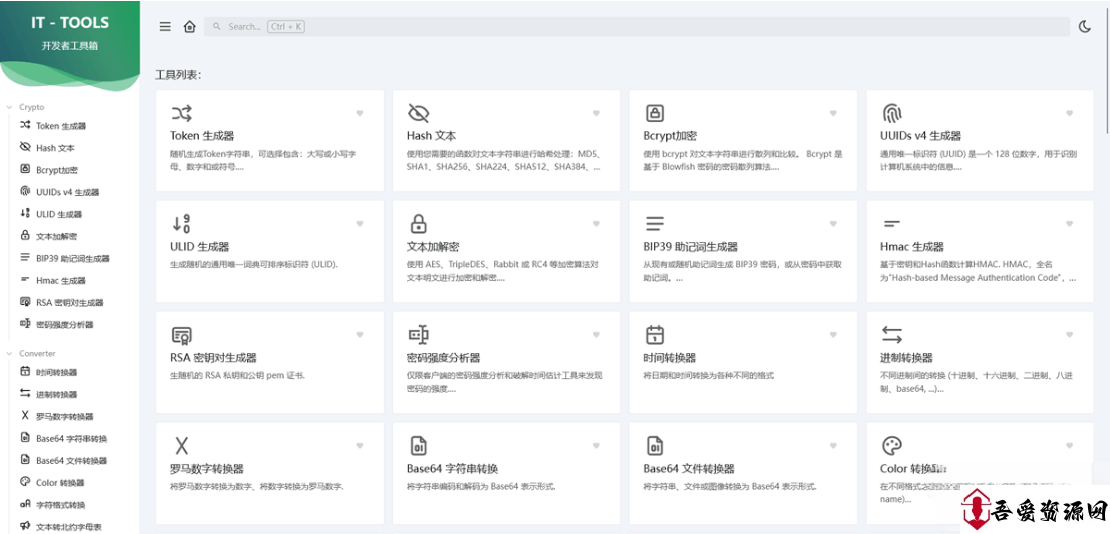The image size is (1110, 534).
Task: Favorite the Hmac 生成器 card heart
Action: (x=1070, y=224)
